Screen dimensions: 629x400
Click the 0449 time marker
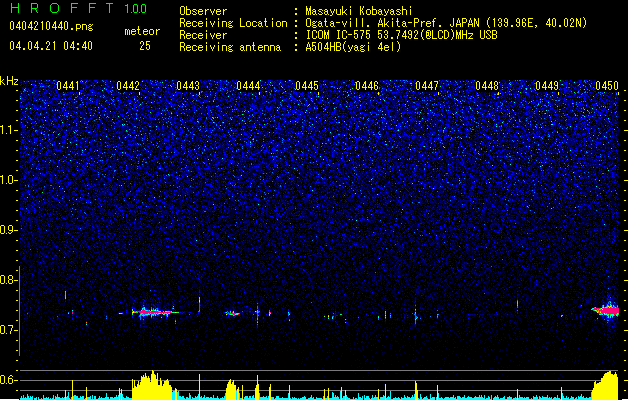[547, 86]
